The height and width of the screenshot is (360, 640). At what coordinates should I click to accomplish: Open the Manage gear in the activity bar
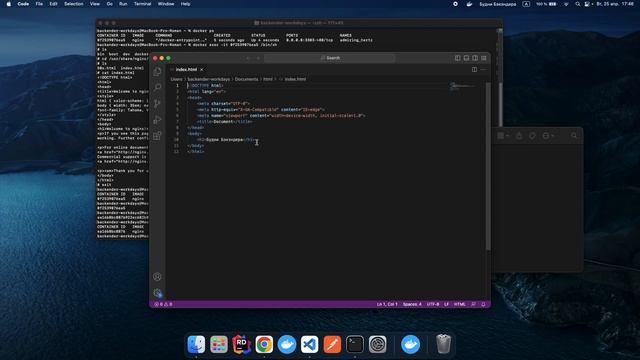157,293
